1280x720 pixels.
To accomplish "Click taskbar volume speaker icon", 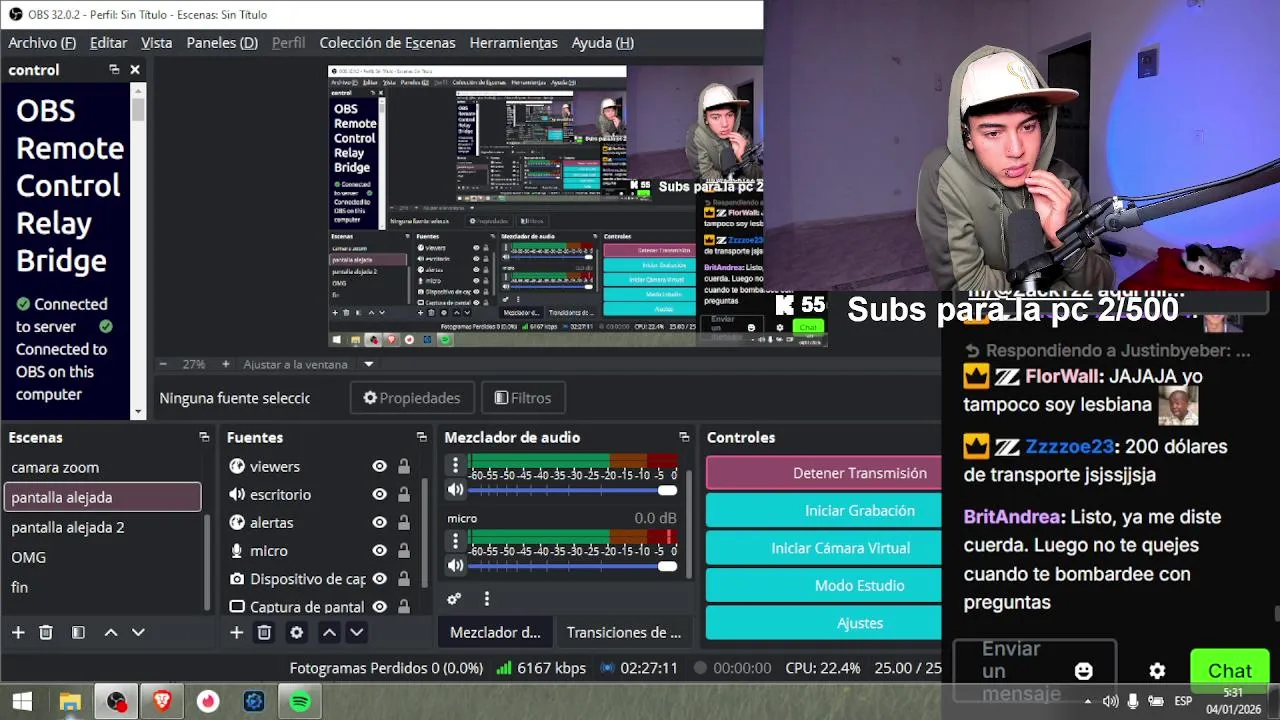I will 1110,701.
